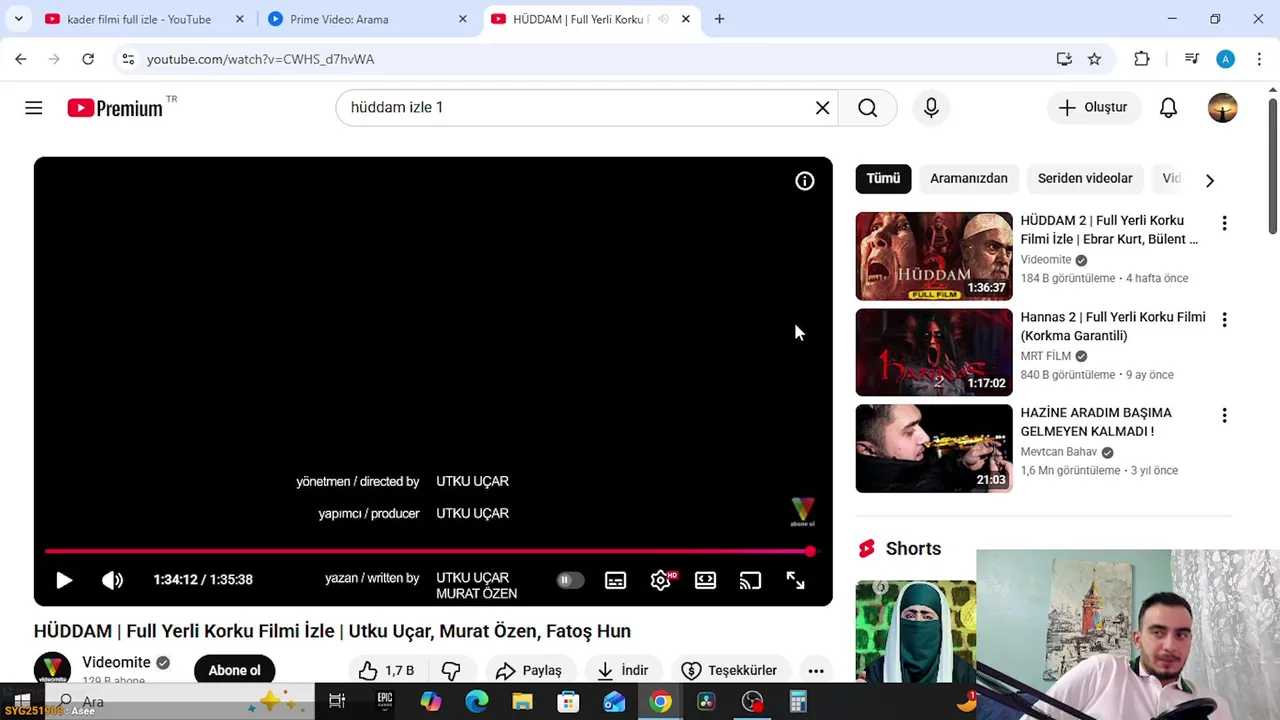Open the YouTube hamburger guide menu
The height and width of the screenshot is (720, 1280).
[x=34, y=108]
